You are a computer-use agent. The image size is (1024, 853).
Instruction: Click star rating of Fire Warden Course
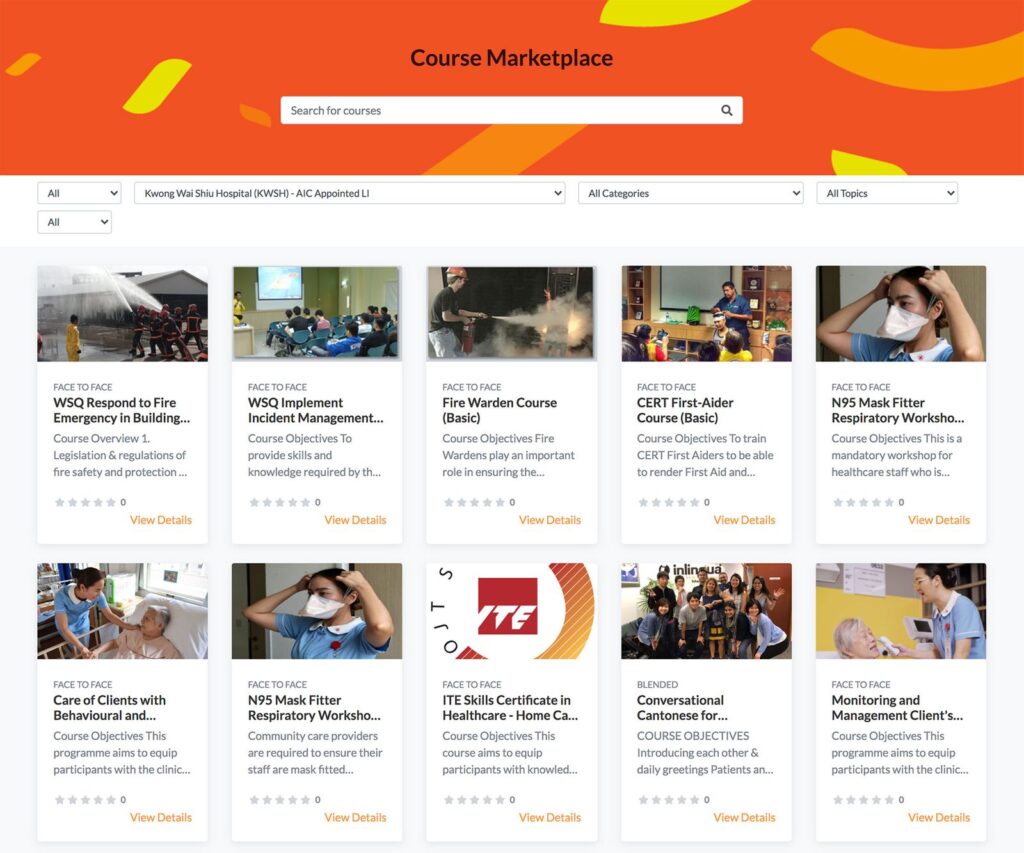click(475, 502)
